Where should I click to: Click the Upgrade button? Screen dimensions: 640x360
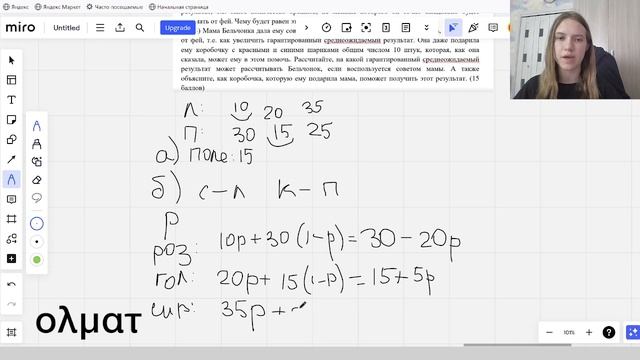[x=178, y=28]
